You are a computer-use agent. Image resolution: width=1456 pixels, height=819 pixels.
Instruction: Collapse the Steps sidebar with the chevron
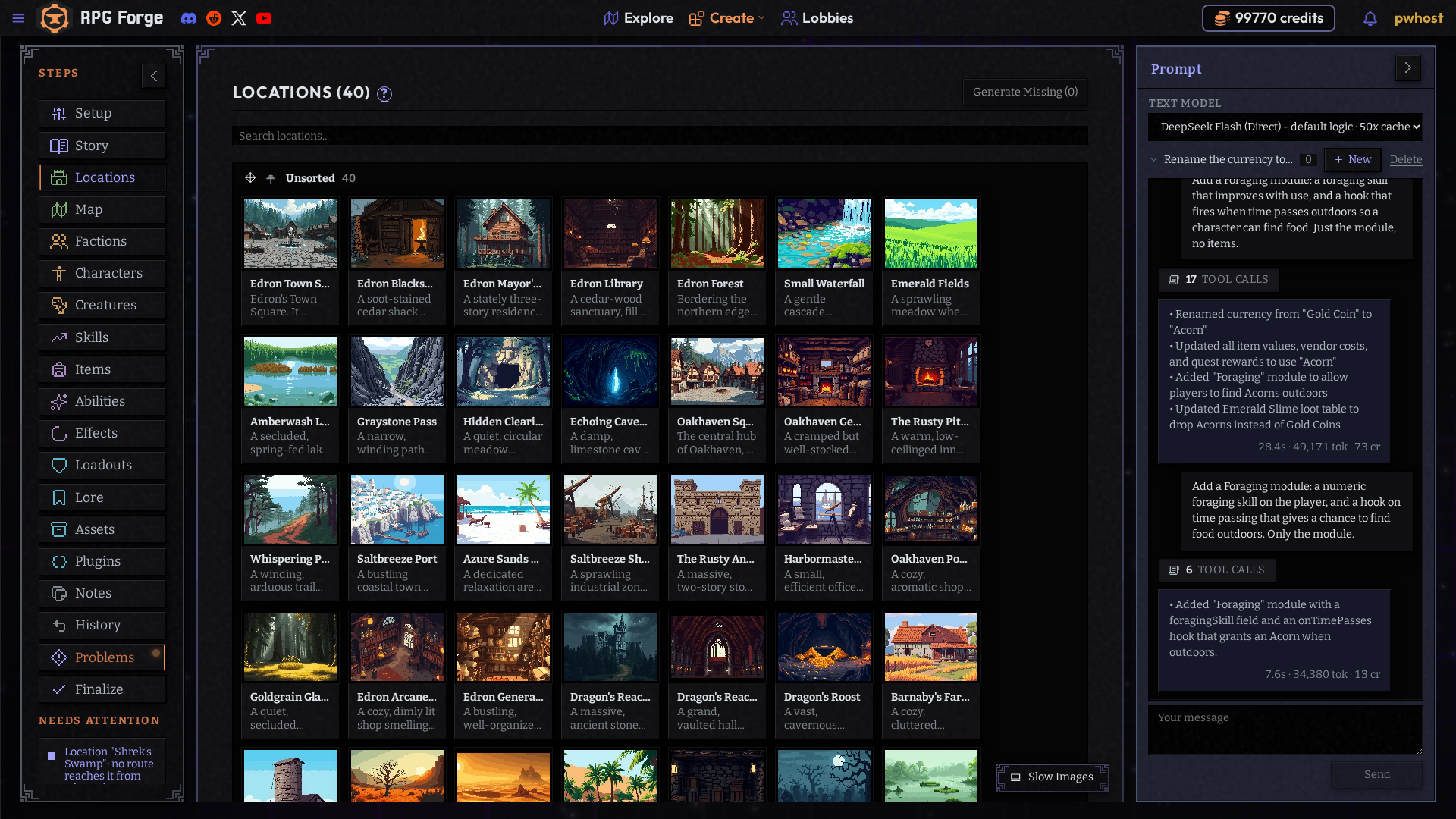pyautogui.click(x=154, y=75)
